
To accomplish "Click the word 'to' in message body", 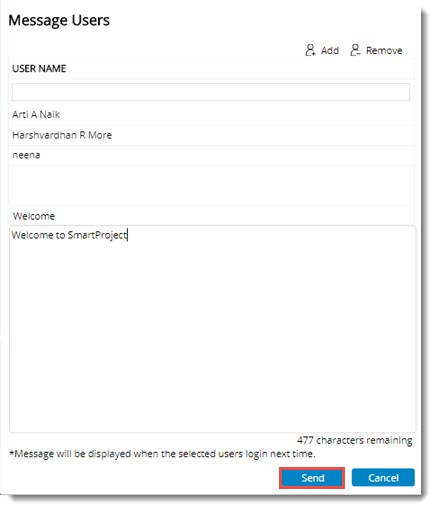I will tap(60, 235).
